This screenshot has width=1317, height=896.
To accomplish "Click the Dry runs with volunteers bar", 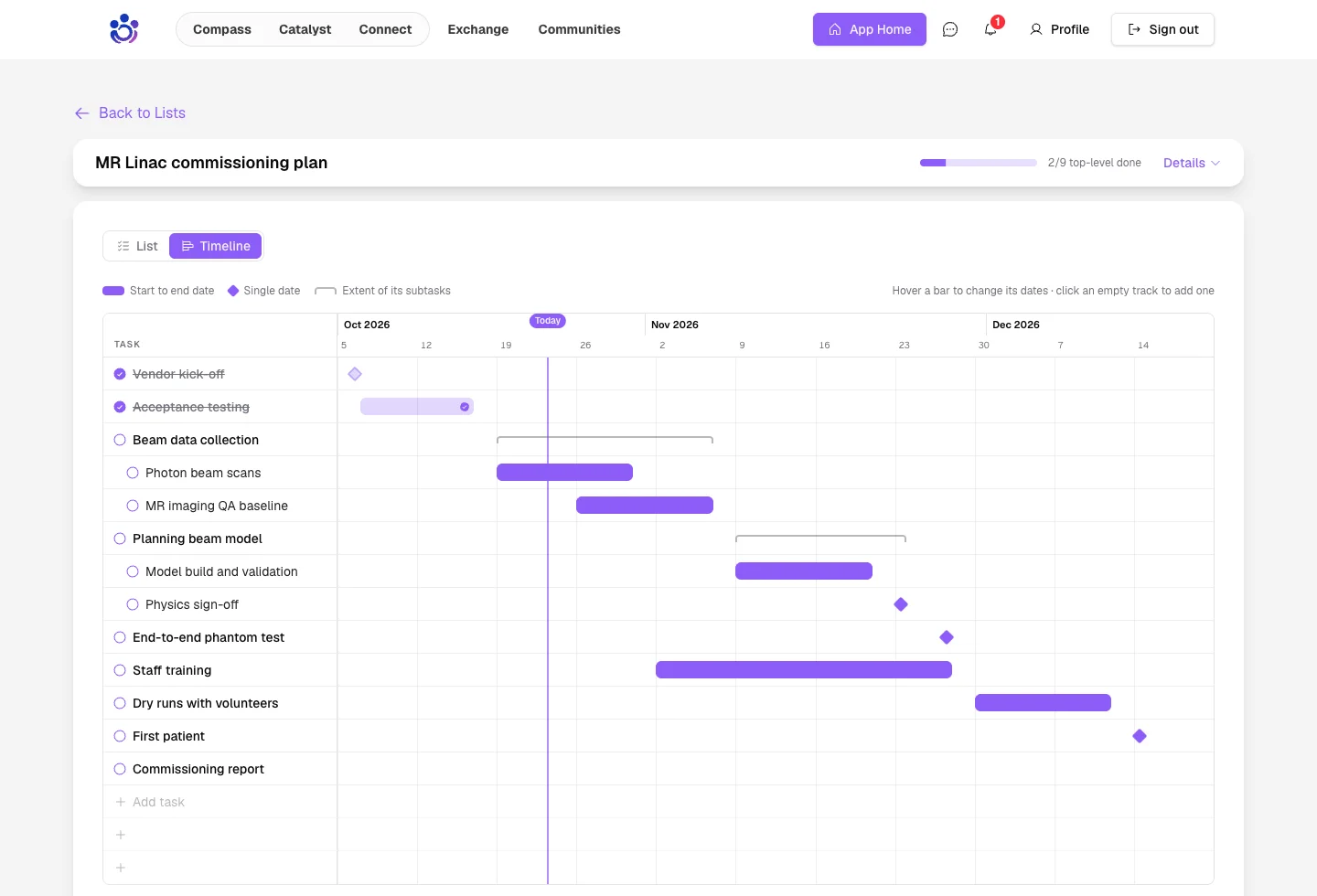I will pos(1043,703).
